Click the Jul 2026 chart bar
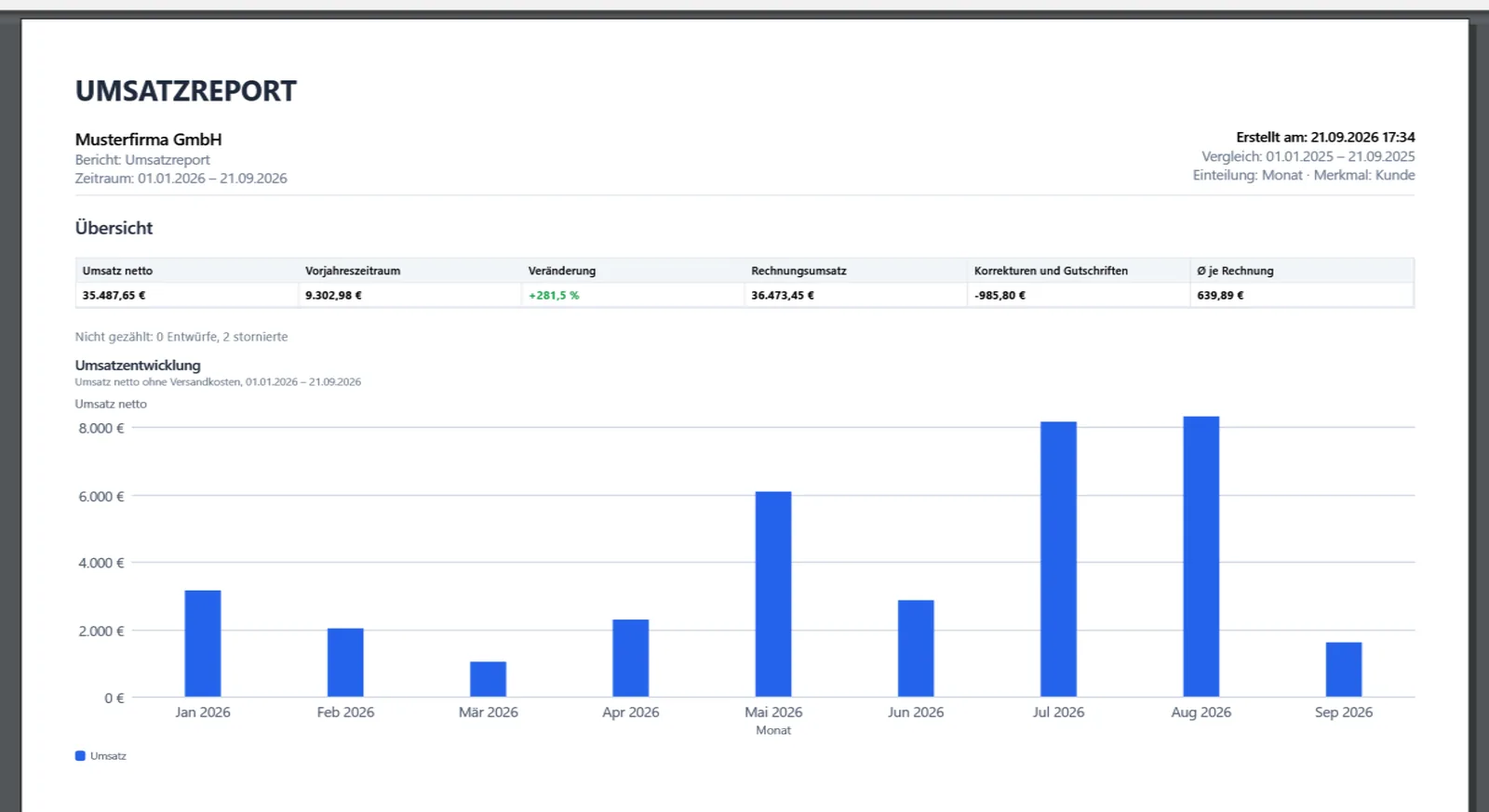The height and width of the screenshot is (812, 1489). tap(1058, 560)
